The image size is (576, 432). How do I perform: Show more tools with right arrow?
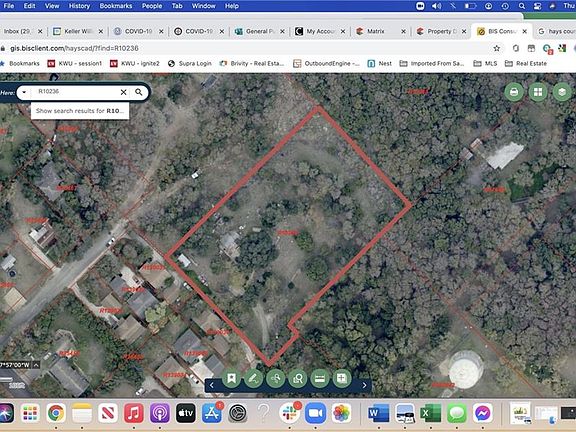click(x=364, y=385)
